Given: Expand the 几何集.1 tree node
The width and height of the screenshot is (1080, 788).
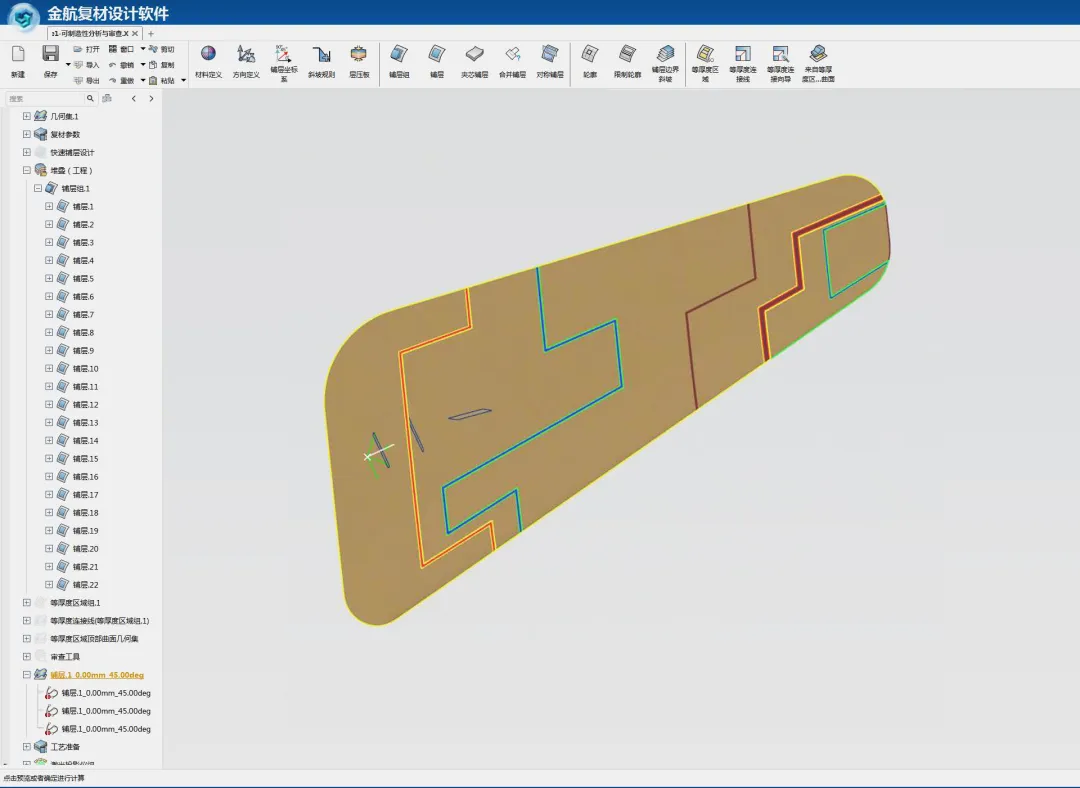Looking at the screenshot, I should tap(27, 116).
